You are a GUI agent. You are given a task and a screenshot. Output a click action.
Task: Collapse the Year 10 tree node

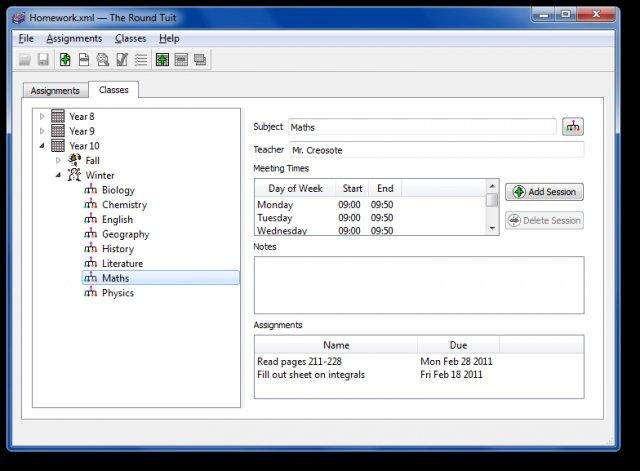(42, 146)
